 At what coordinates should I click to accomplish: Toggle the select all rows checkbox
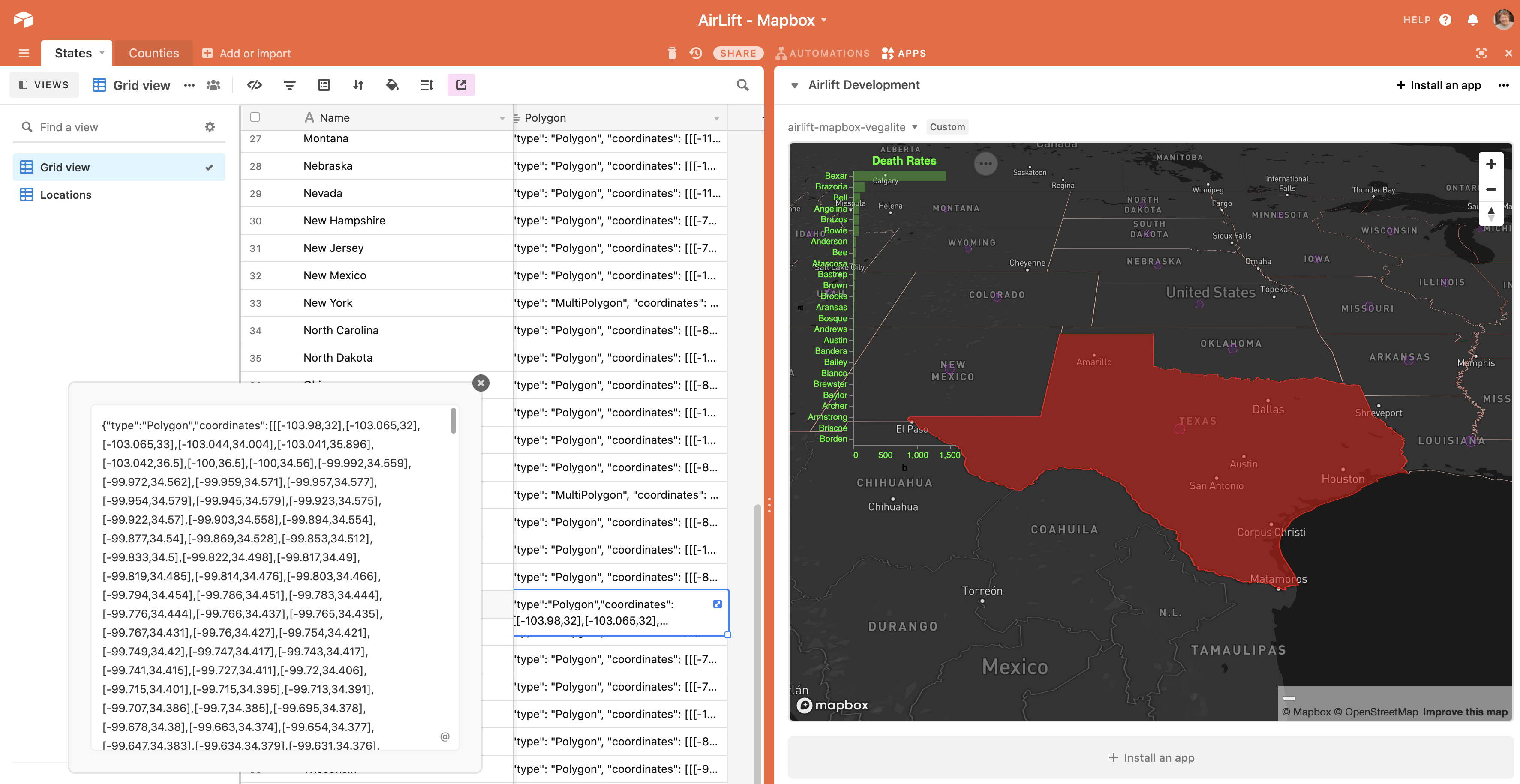255,117
